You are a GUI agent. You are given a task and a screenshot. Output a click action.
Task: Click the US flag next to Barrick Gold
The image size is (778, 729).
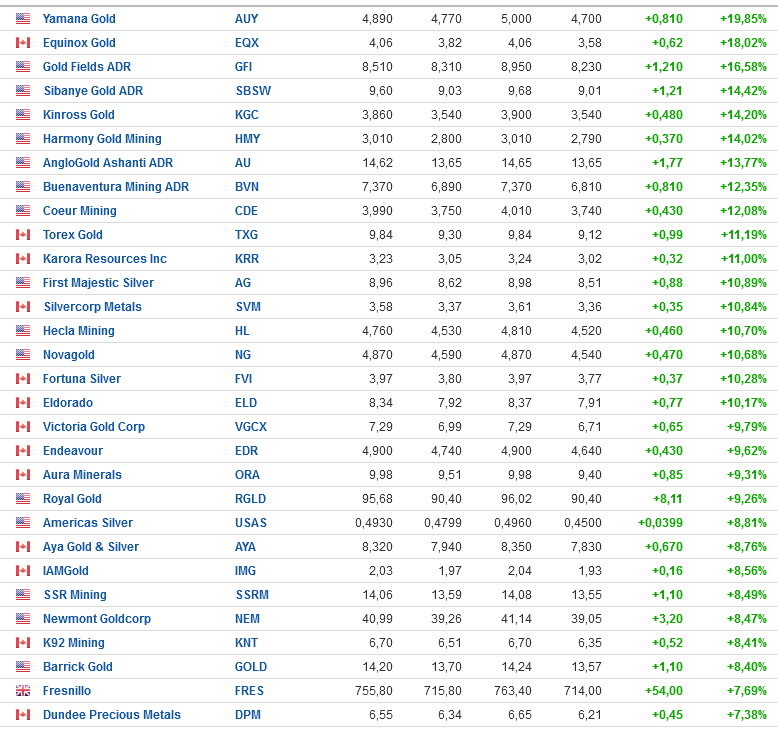[x=23, y=666]
